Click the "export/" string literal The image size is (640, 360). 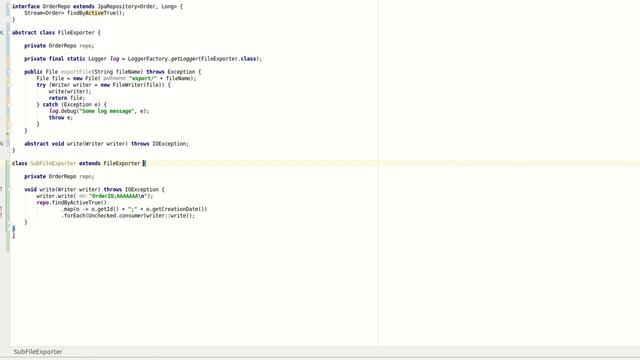[x=143, y=78]
